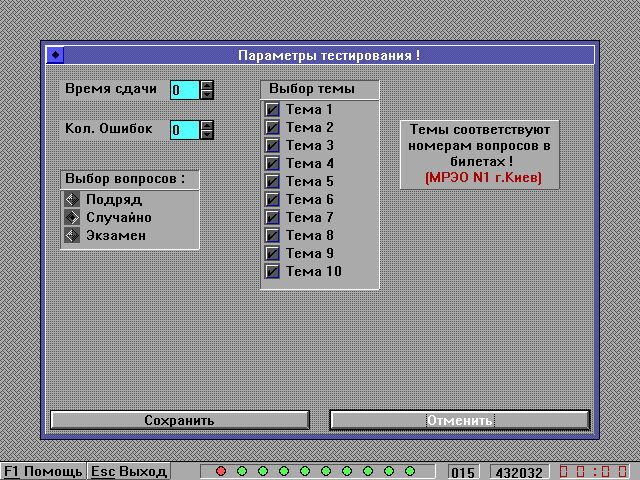Click the Кол. Ошибок label
This screenshot has height=480, width=640.
coord(109,129)
